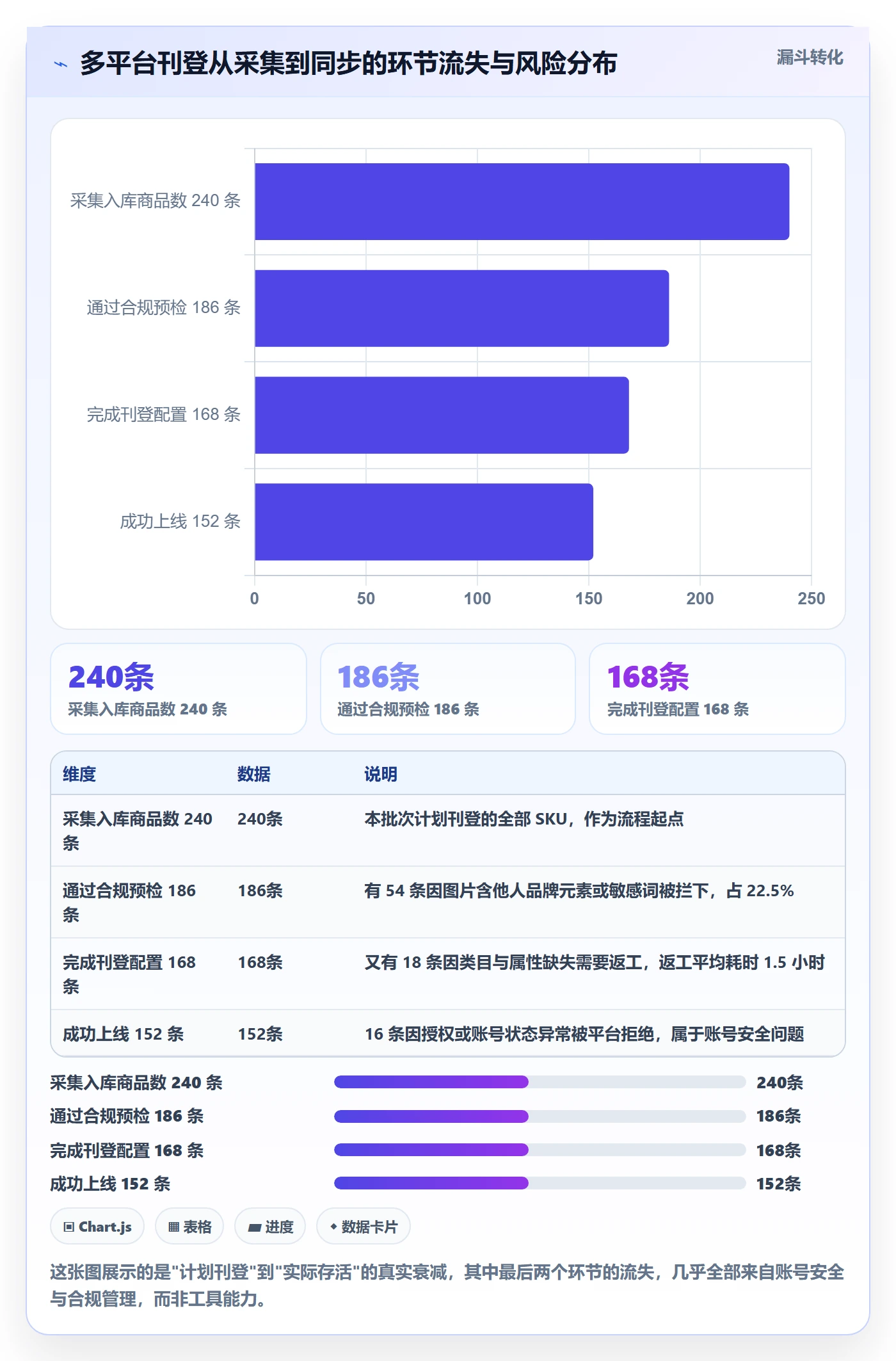Open the 168条 data card

[x=717, y=689]
